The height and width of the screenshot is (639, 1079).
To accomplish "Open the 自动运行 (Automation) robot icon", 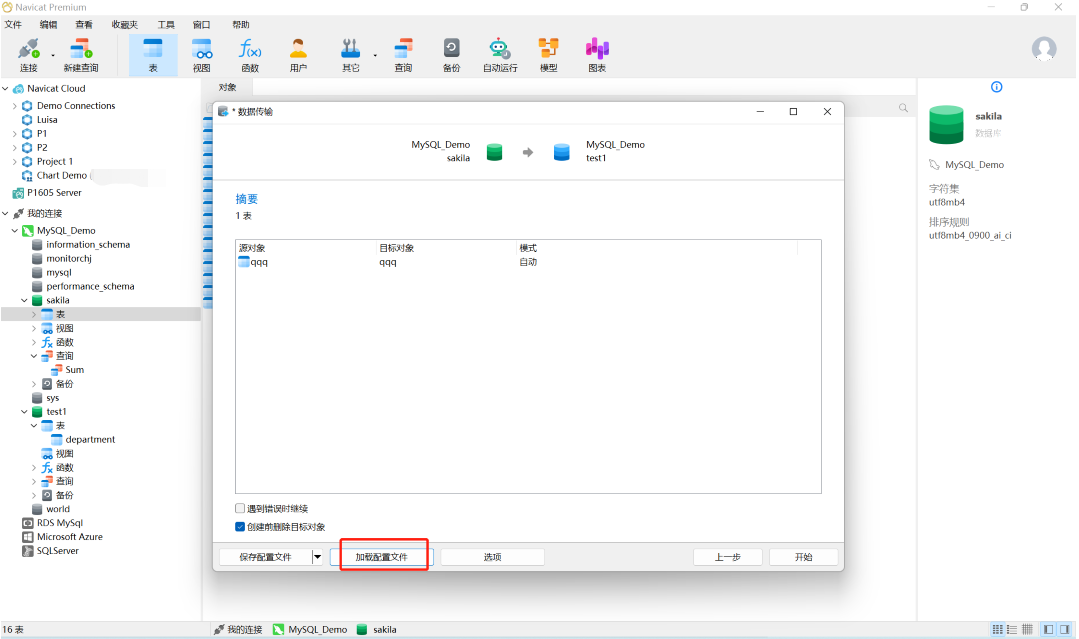I will tap(500, 54).
